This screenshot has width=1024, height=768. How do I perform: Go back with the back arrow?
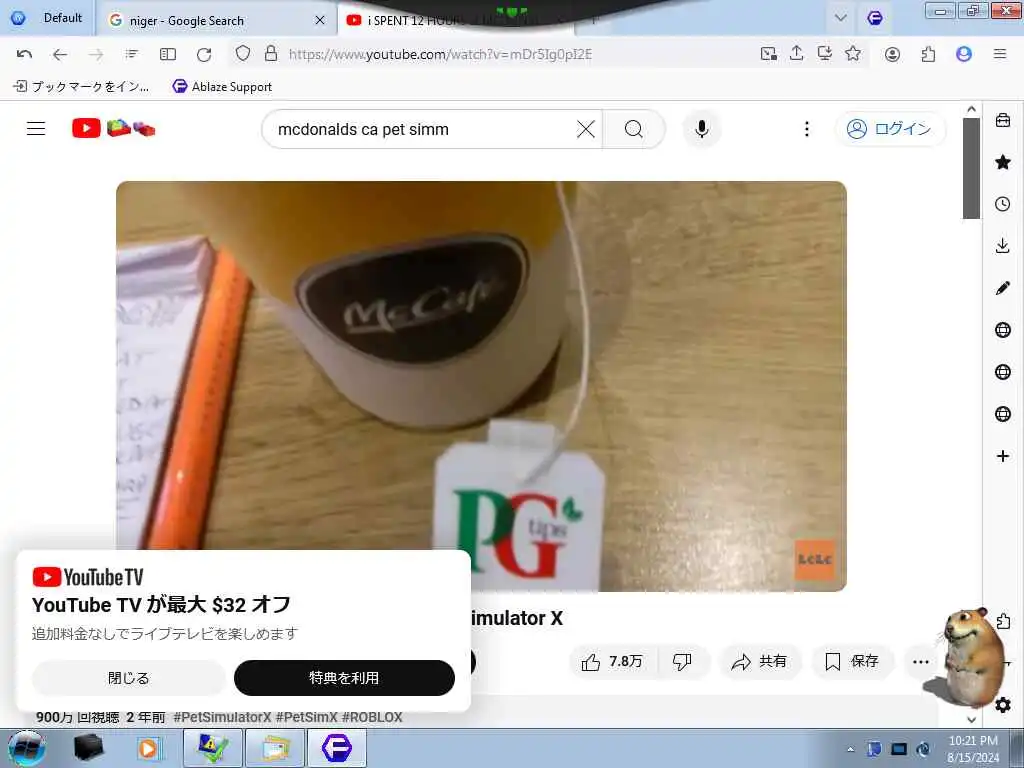click(x=60, y=54)
